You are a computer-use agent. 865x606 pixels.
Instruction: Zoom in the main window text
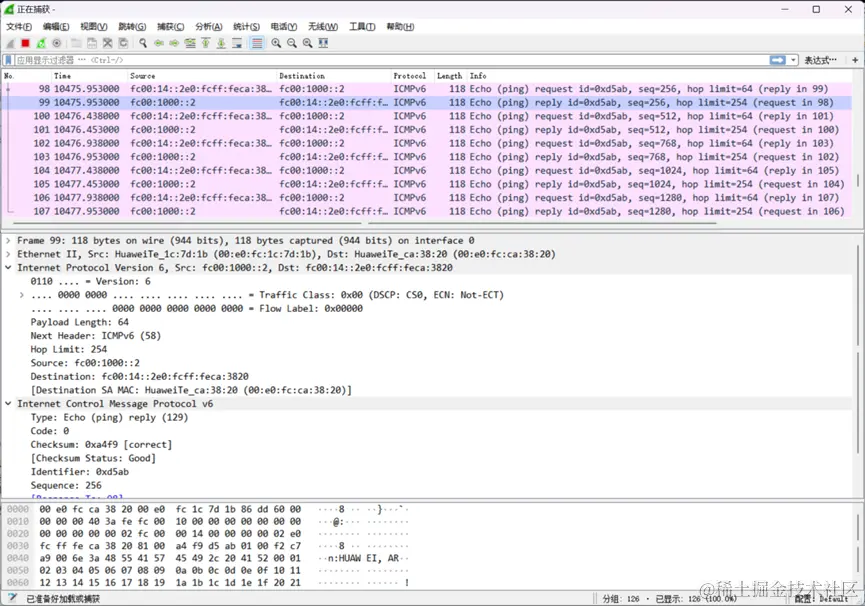coord(276,43)
